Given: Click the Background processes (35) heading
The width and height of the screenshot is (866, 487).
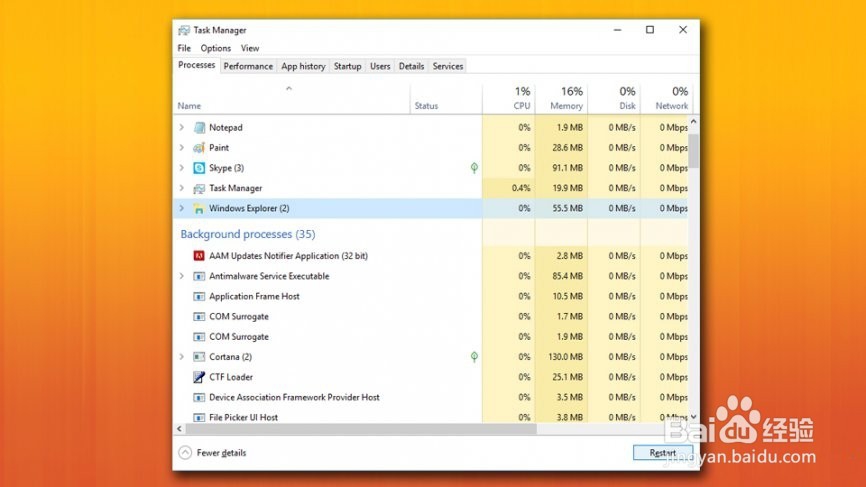Looking at the screenshot, I should pos(248,234).
